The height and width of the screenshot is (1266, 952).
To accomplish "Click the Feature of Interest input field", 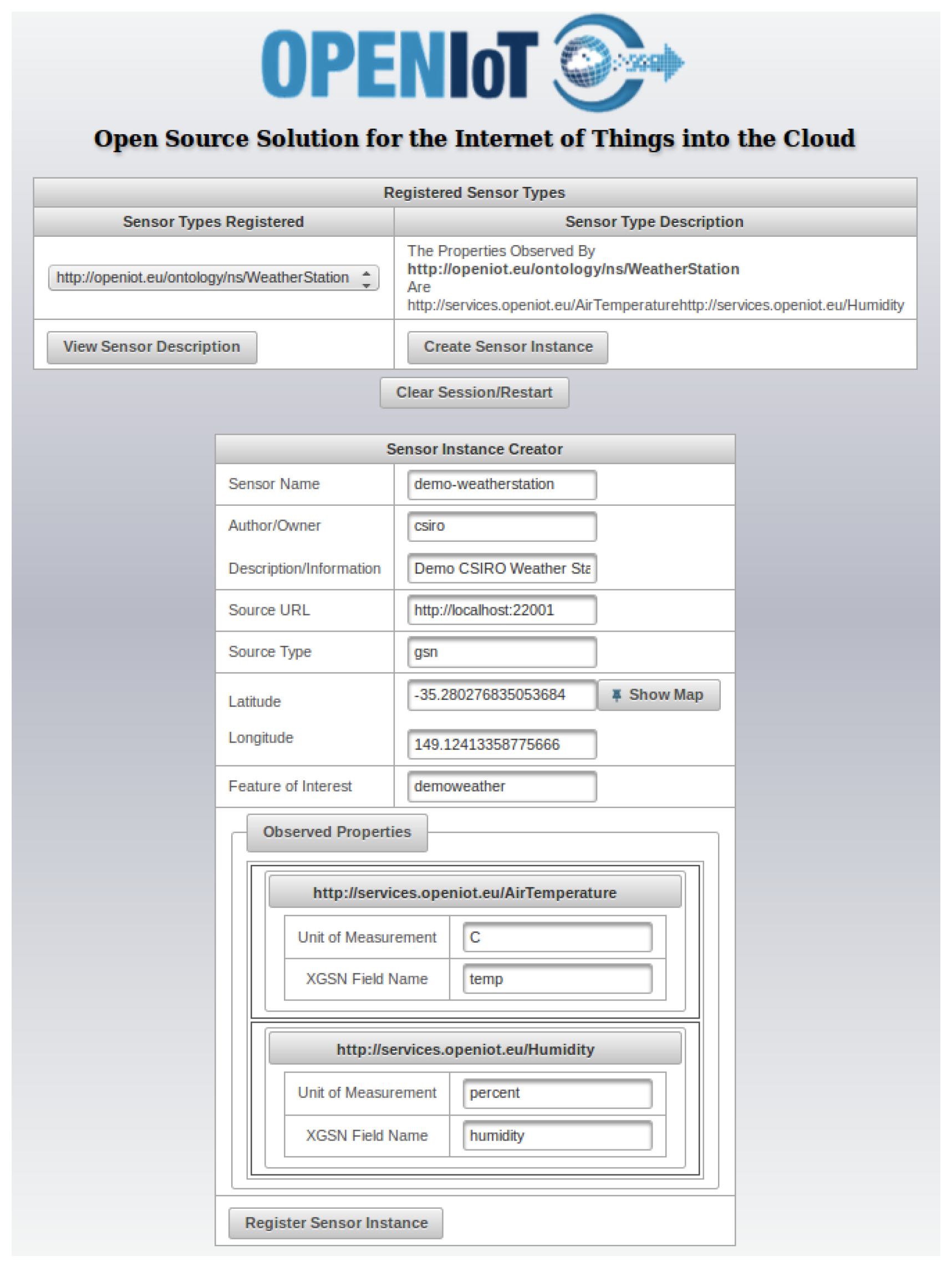I will coord(502,786).
